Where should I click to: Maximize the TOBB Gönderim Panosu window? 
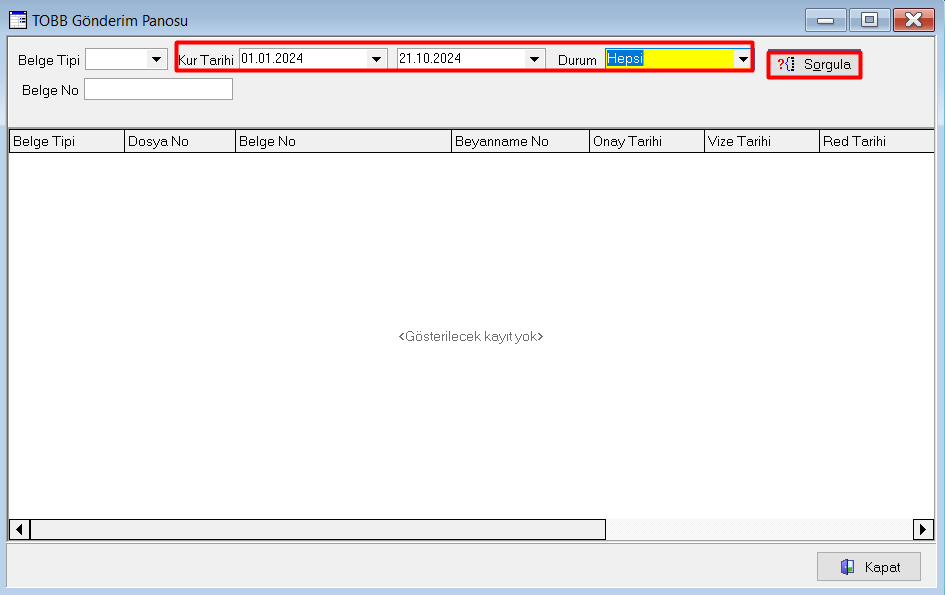pos(869,20)
